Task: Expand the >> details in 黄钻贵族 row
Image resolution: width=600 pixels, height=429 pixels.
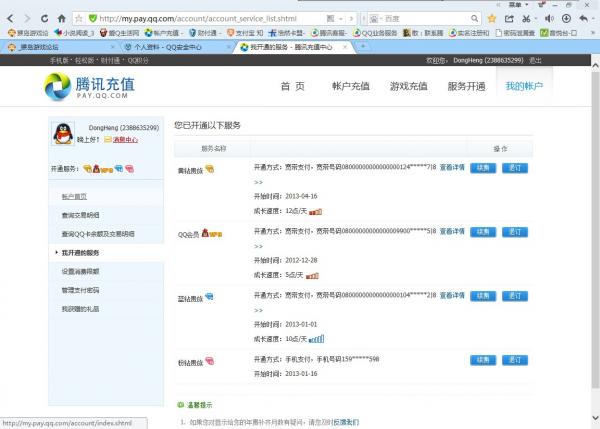Action: point(259,182)
